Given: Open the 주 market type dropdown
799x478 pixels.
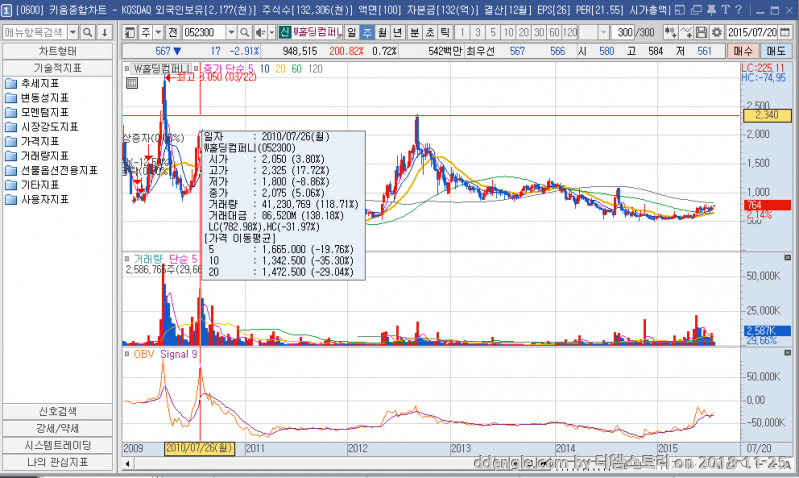Looking at the screenshot, I should [x=158, y=33].
